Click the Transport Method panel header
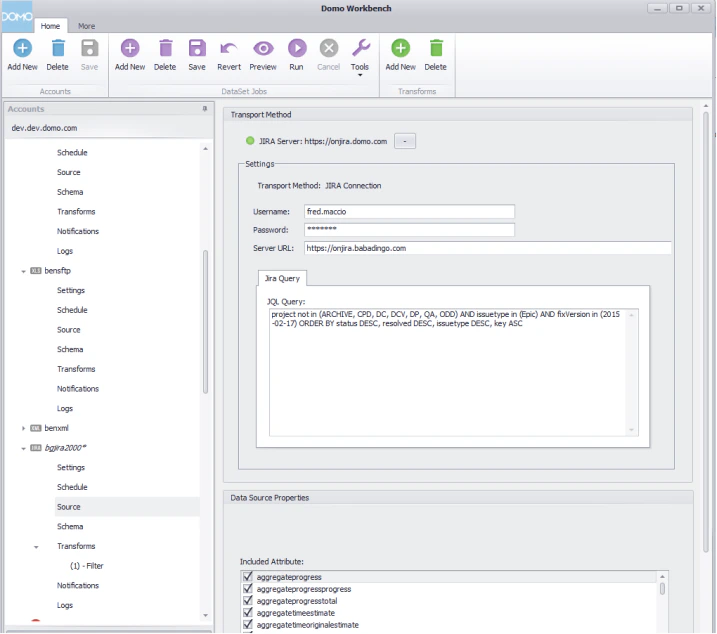 (458, 114)
